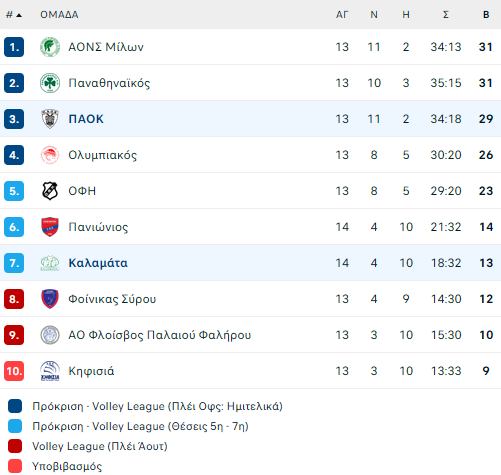Image resolution: width=501 pixels, height=475 pixels.
Task: Click the ΟΦΗ black shield logo
Action: 50,191
